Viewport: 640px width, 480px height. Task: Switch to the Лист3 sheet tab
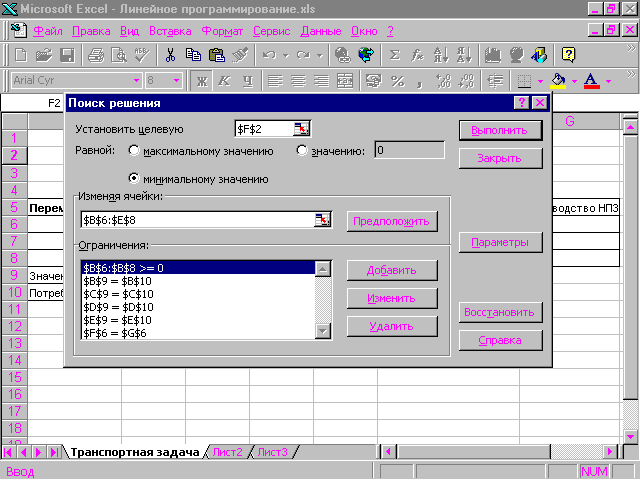273,452
